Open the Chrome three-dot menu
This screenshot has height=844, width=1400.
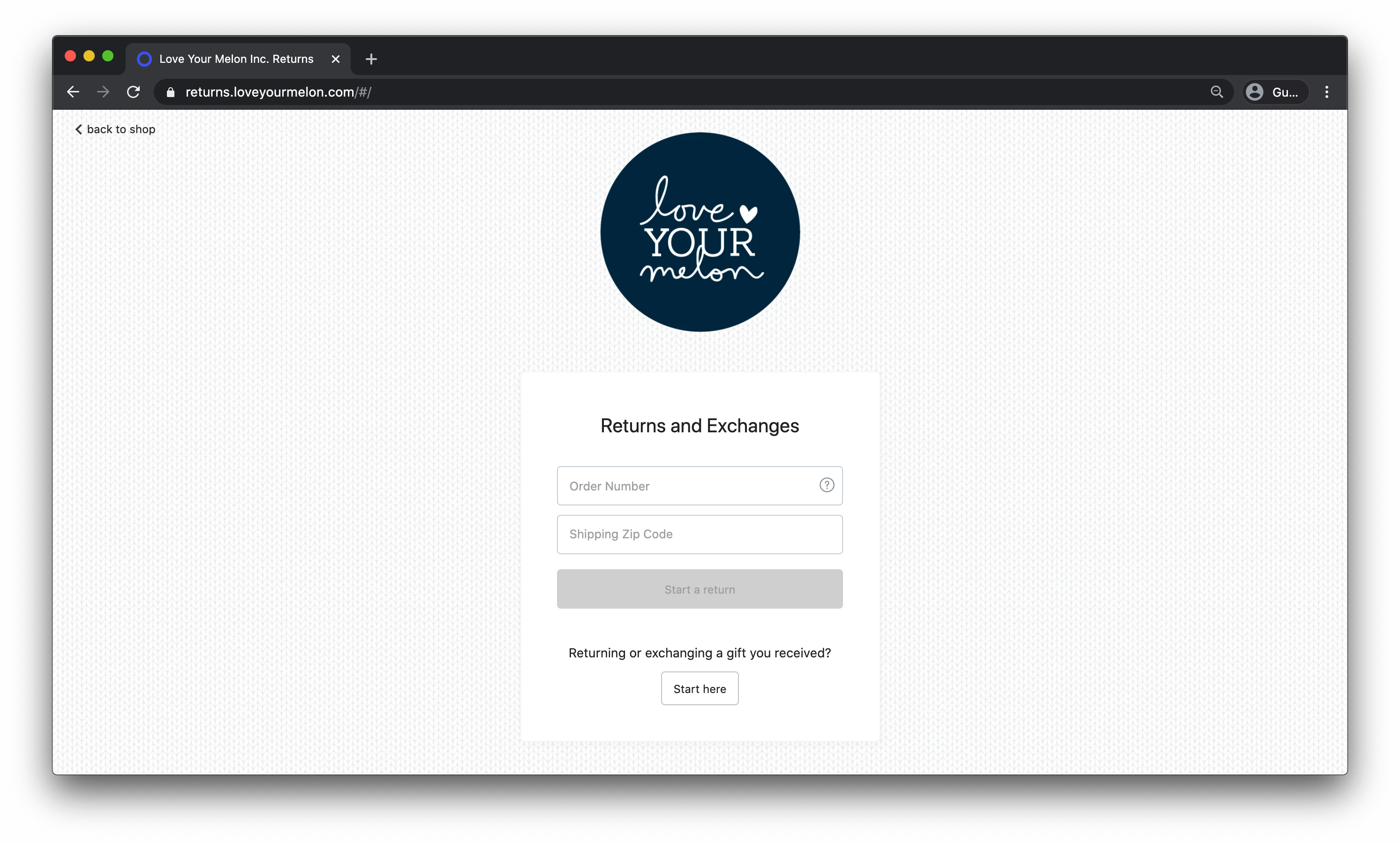[x=1327, y=92]
